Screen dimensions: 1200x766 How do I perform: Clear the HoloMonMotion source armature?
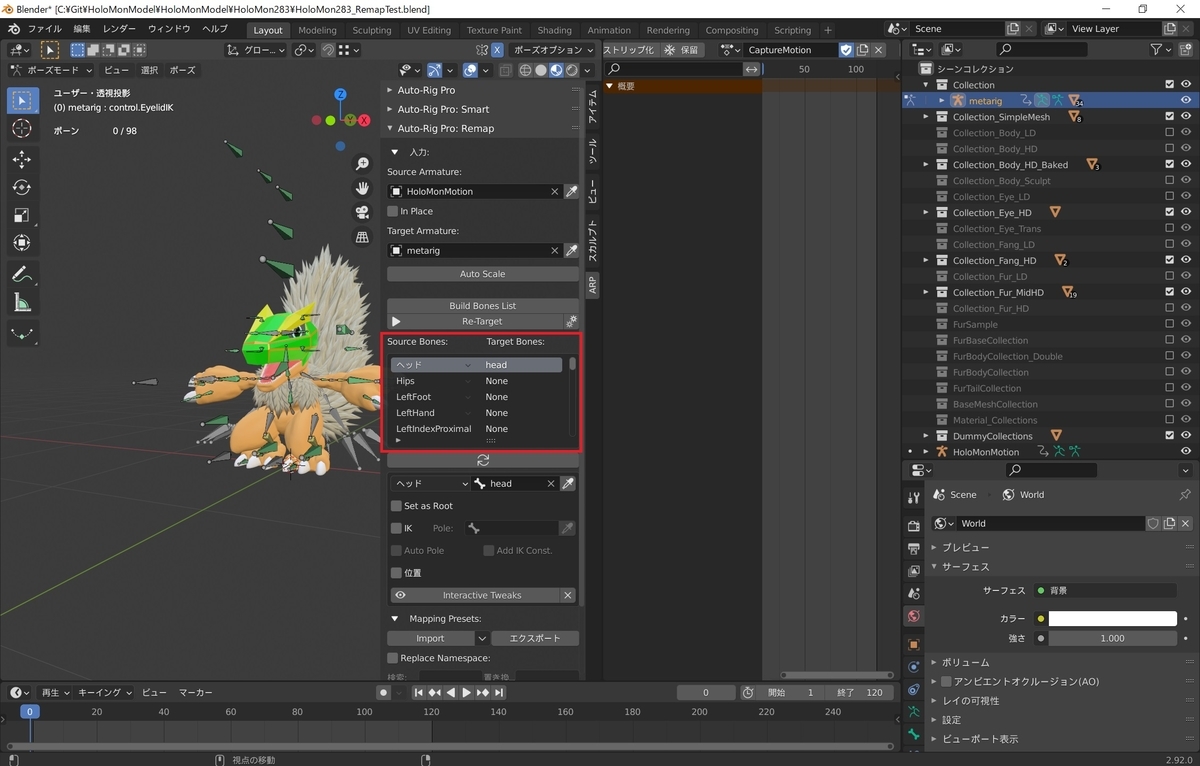point(554,191)
